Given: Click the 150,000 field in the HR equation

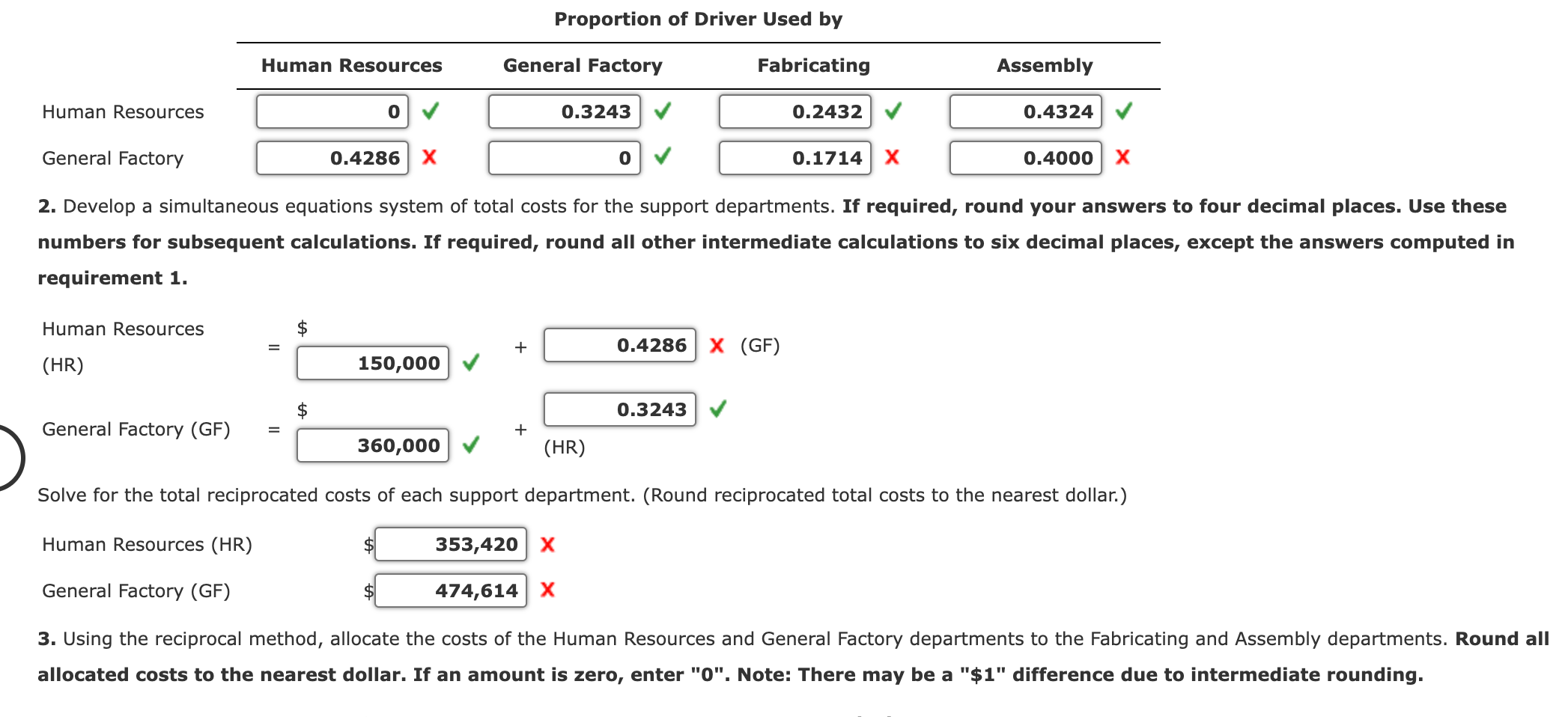Looking at the screenshot, I should (372, 364).
